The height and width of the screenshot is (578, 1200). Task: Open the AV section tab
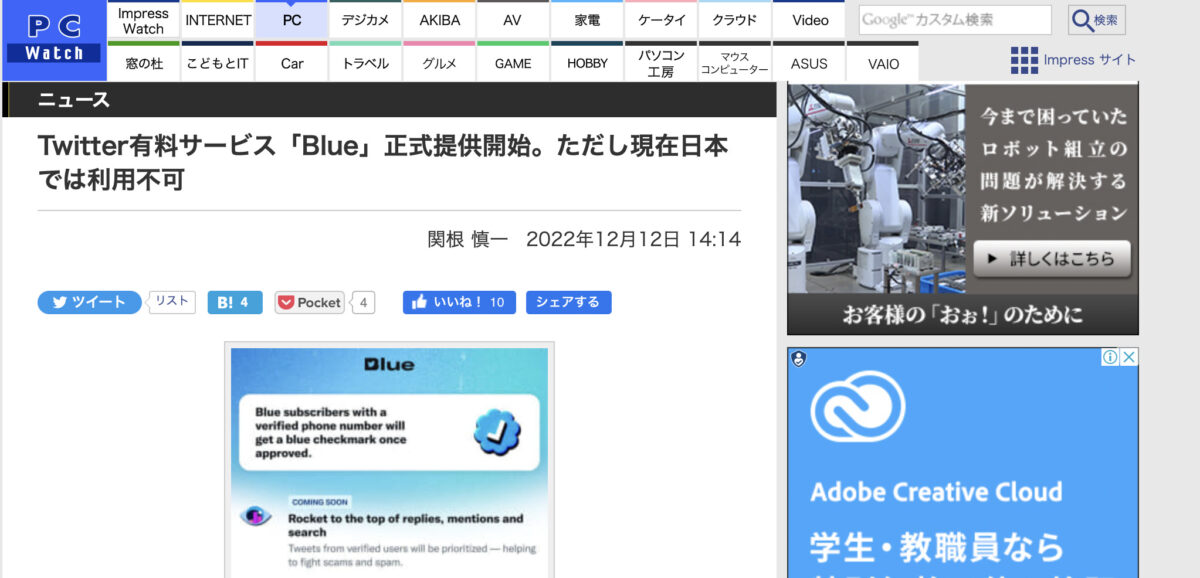513,21
